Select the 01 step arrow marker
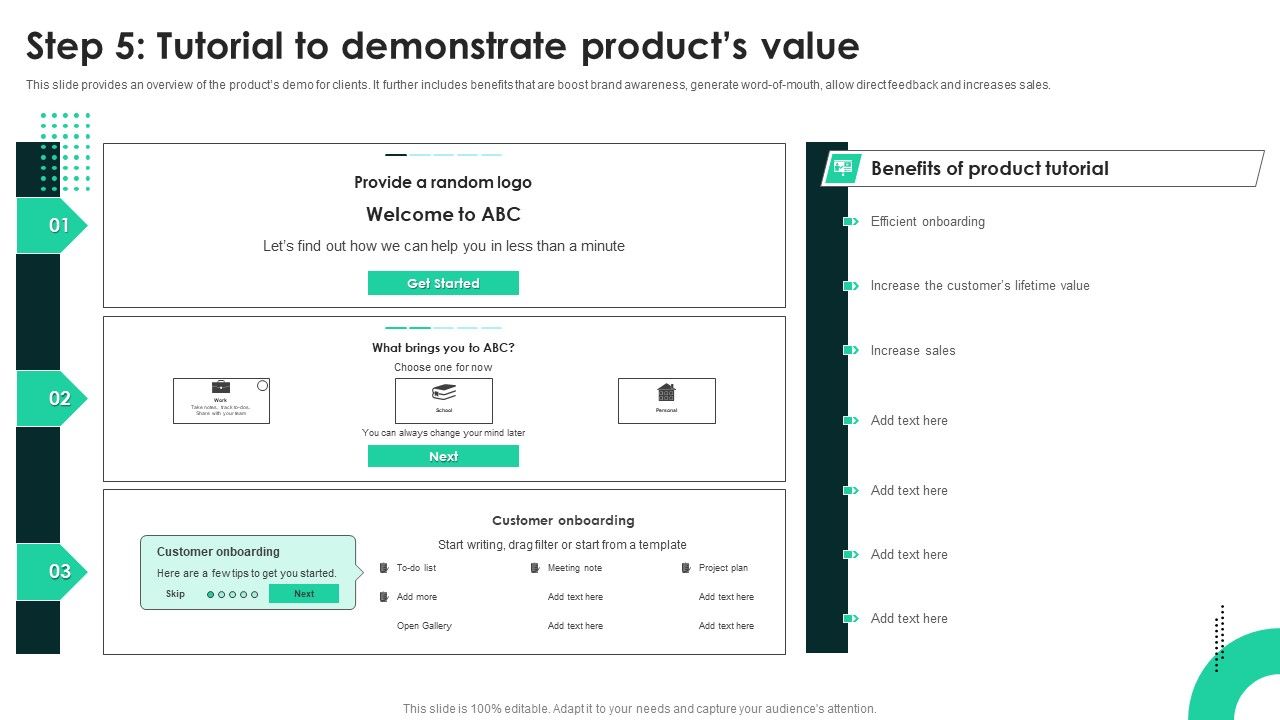This screenshot has height=720, width=1280. pos(52,225)
